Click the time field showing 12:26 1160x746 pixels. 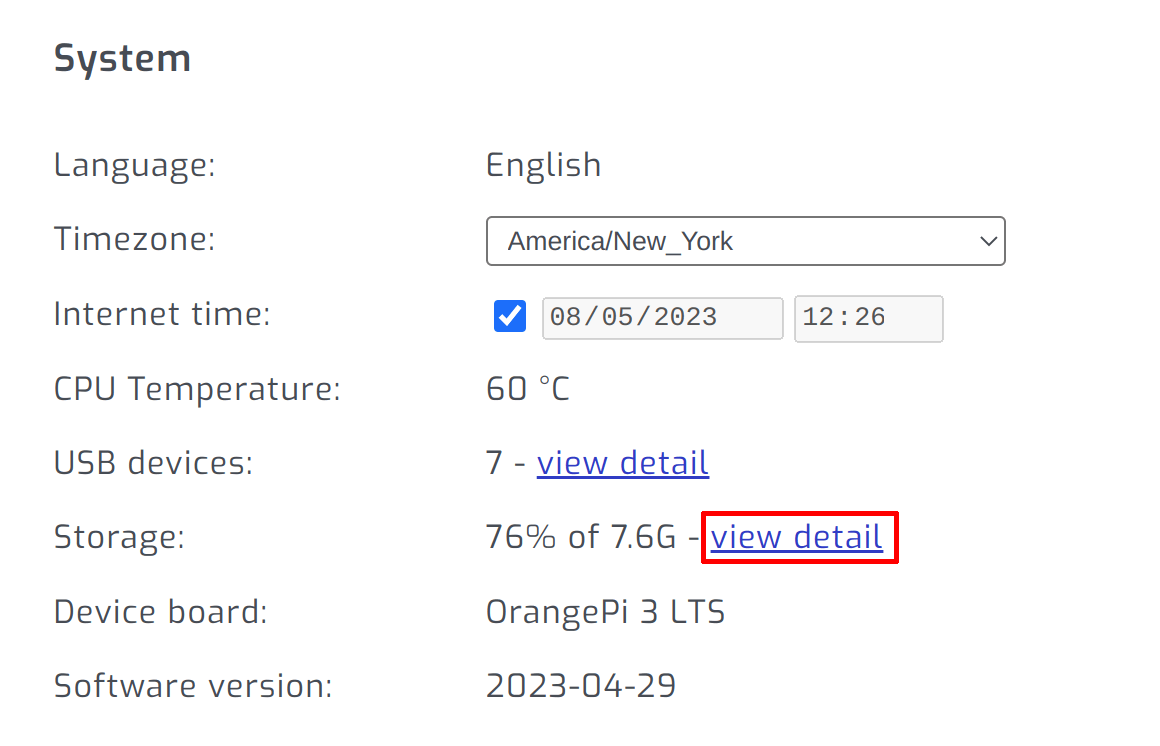pyautogui.click(x=867, y=318)
